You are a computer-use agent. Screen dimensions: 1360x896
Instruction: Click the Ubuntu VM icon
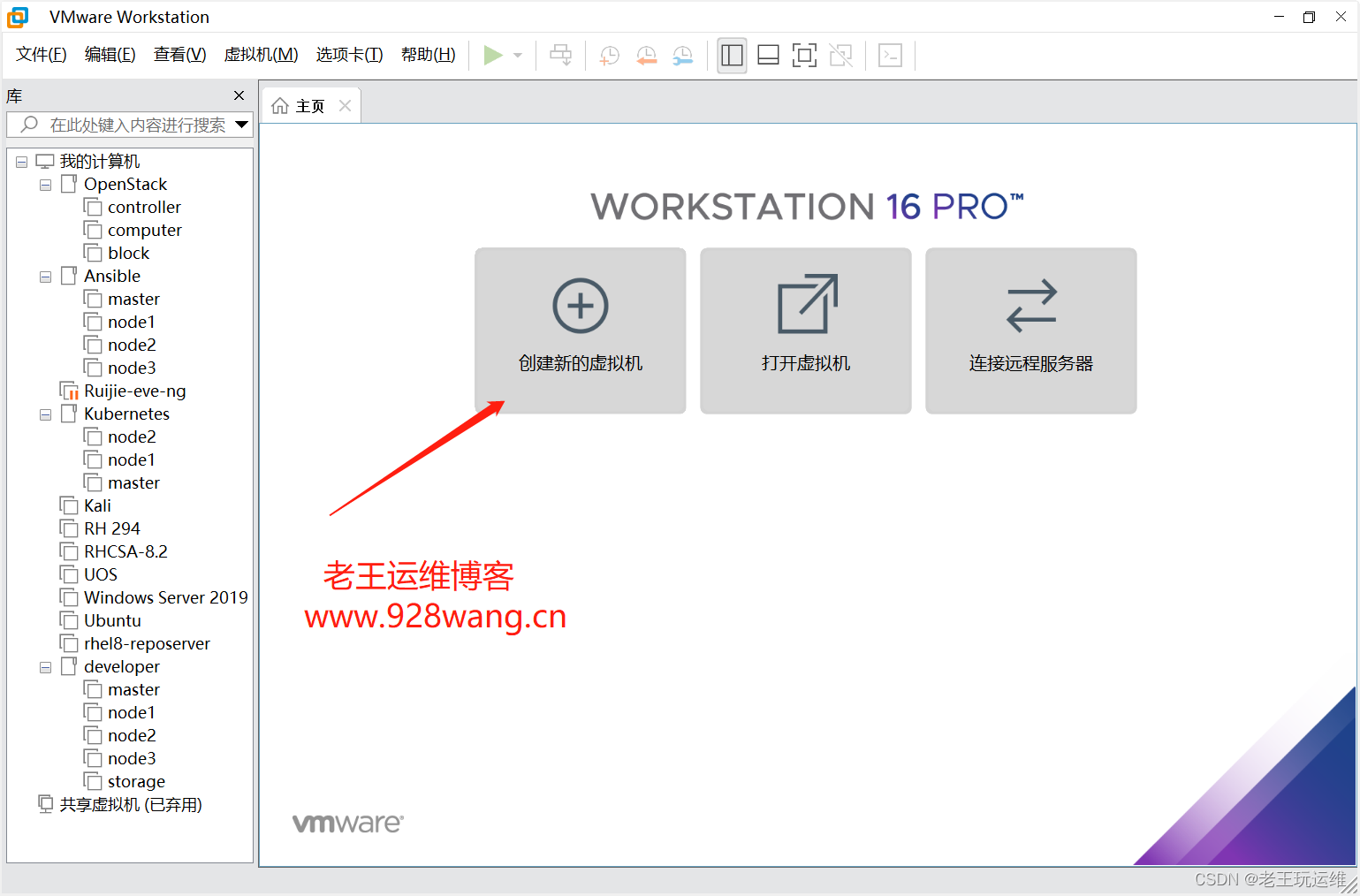(69, 620)
